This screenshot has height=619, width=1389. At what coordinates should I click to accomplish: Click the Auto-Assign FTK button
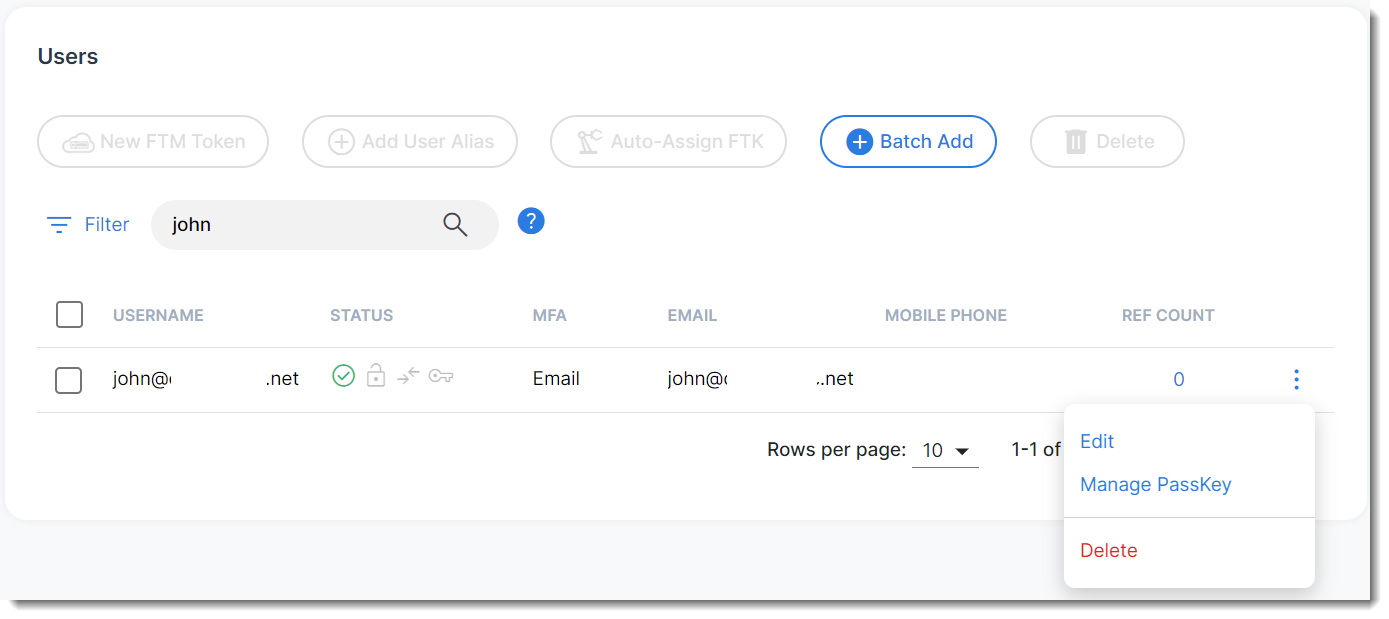point(668,142)
